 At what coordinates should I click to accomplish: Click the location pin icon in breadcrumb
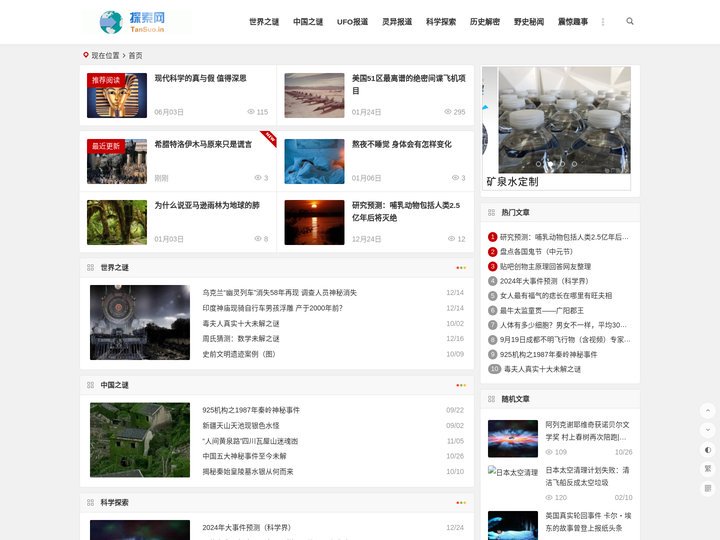pos(85,55)
